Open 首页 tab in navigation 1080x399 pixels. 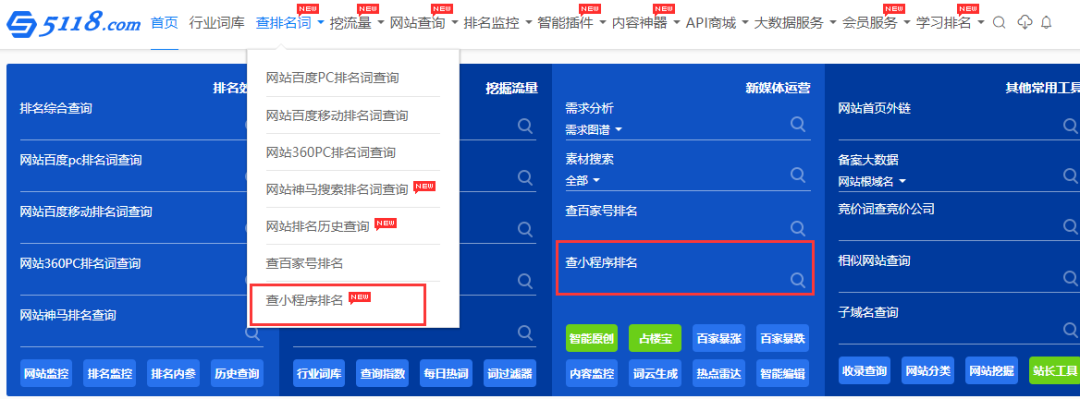click(x=164, y=23)
